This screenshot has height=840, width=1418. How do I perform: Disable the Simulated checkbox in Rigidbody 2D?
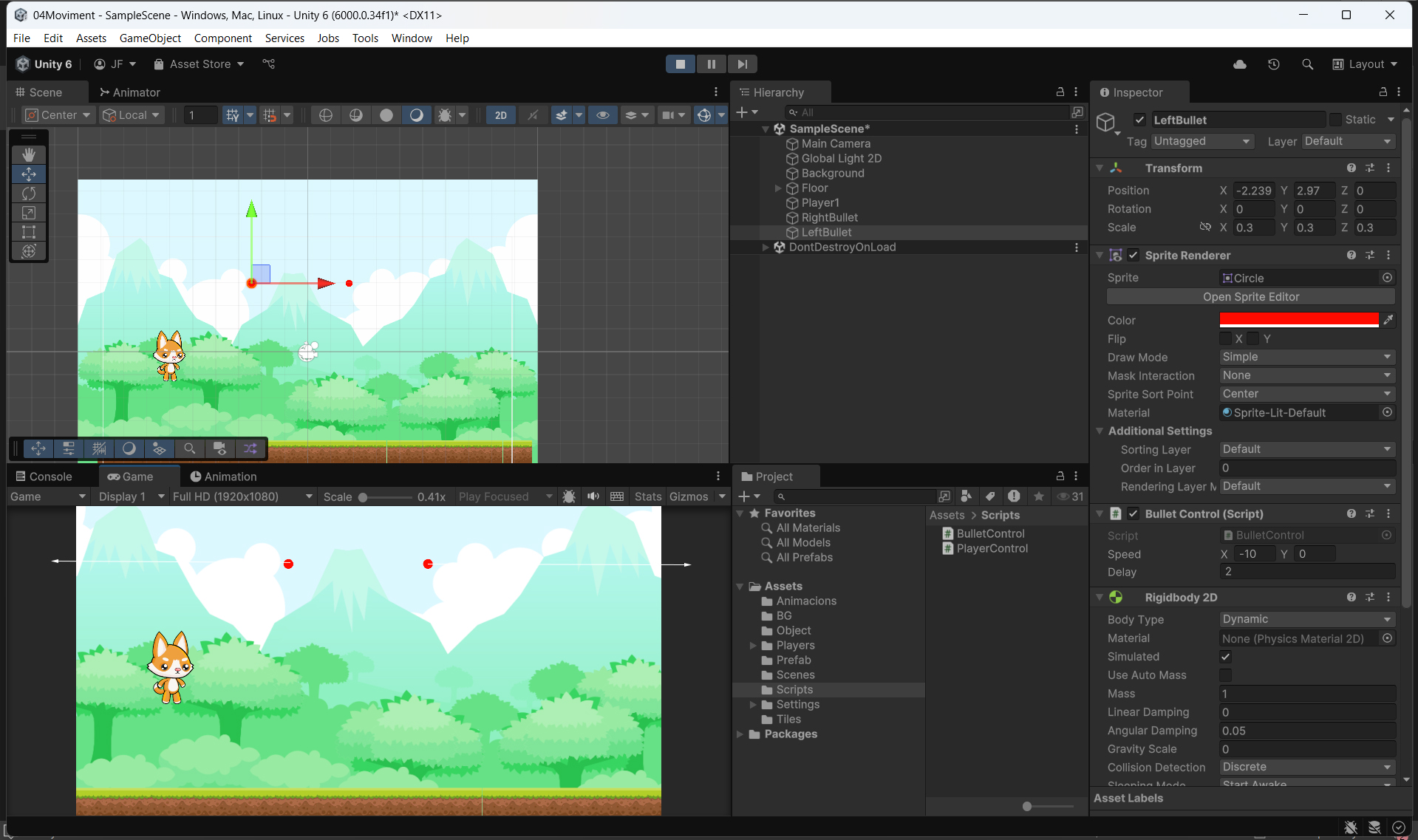tap(1225, 657)
